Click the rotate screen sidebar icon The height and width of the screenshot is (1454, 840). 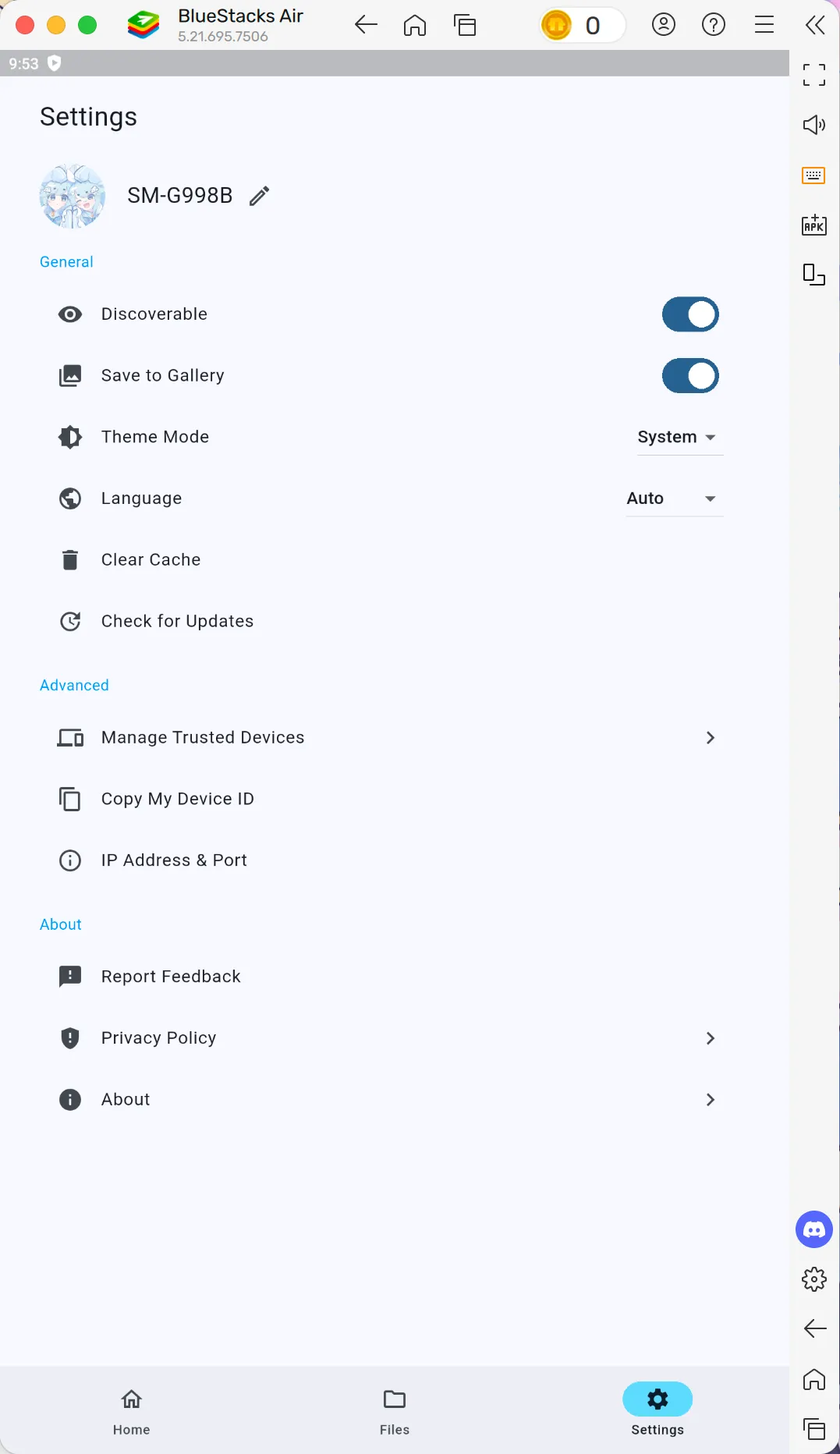[x=814, y=275]
